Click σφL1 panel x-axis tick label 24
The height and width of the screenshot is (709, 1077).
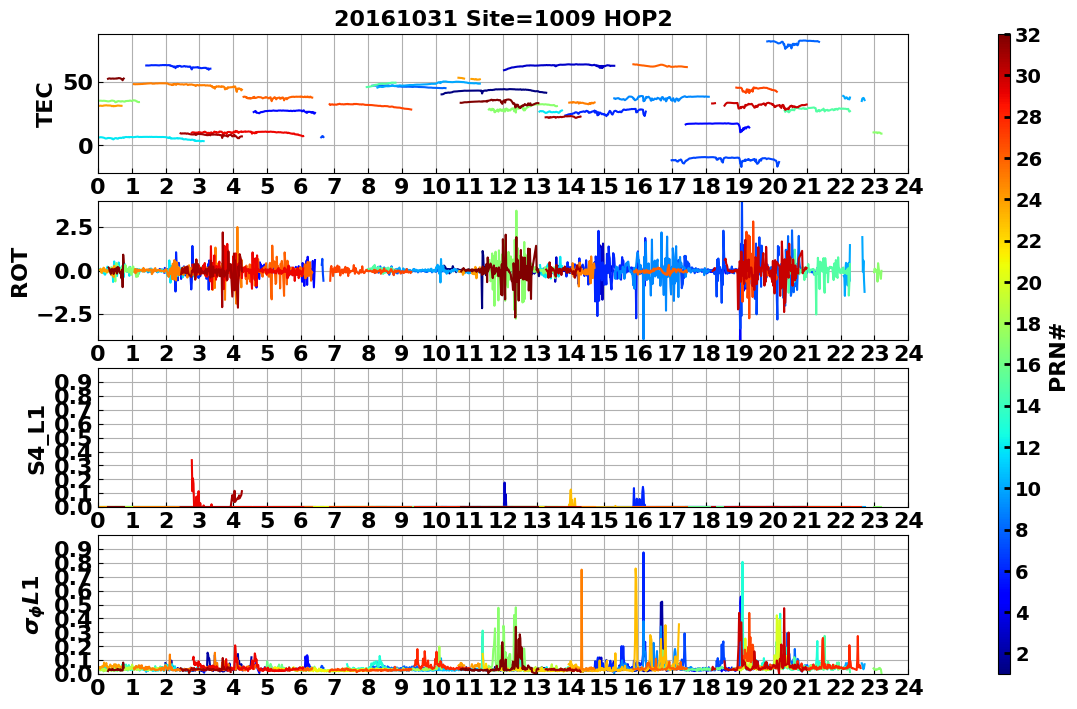[908, 688]
